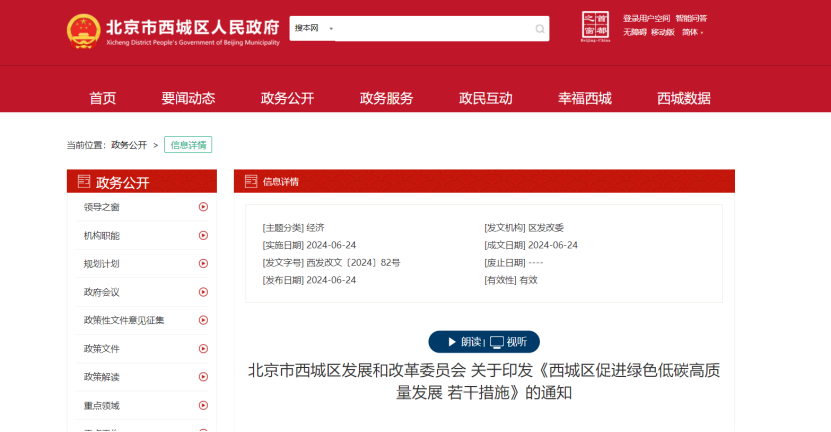Open the 政务服务 nav menu
Viewport: 831px width, 432px height.
click(x=386, y=98)
